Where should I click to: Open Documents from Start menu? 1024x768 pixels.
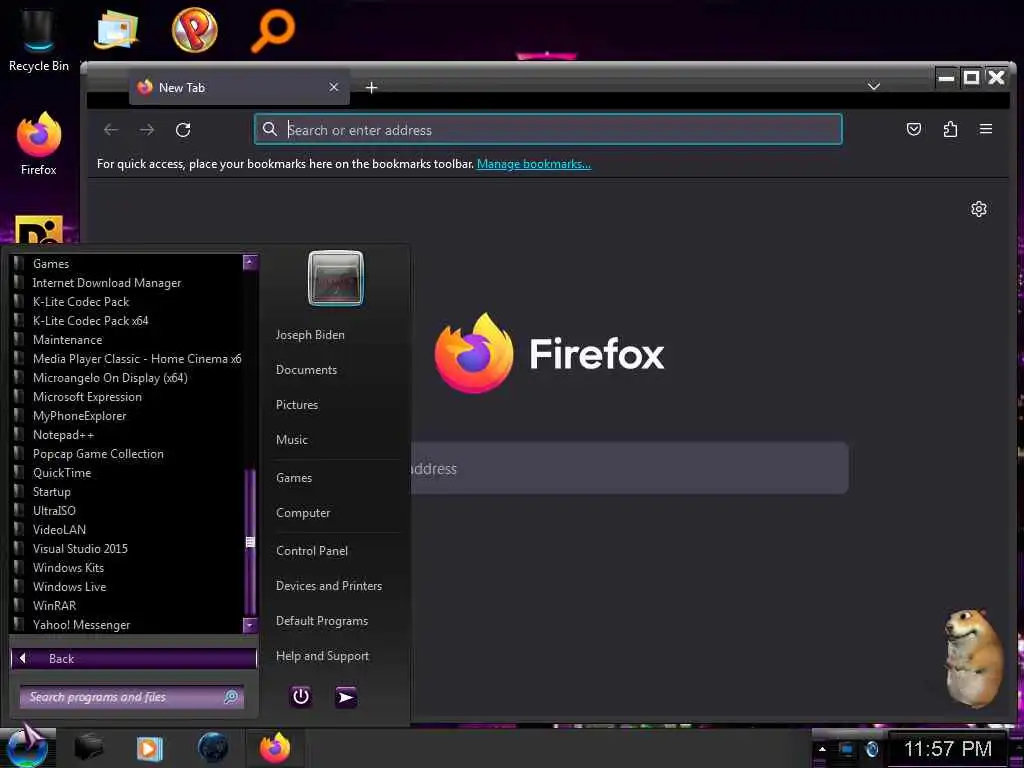coord(306,370)
